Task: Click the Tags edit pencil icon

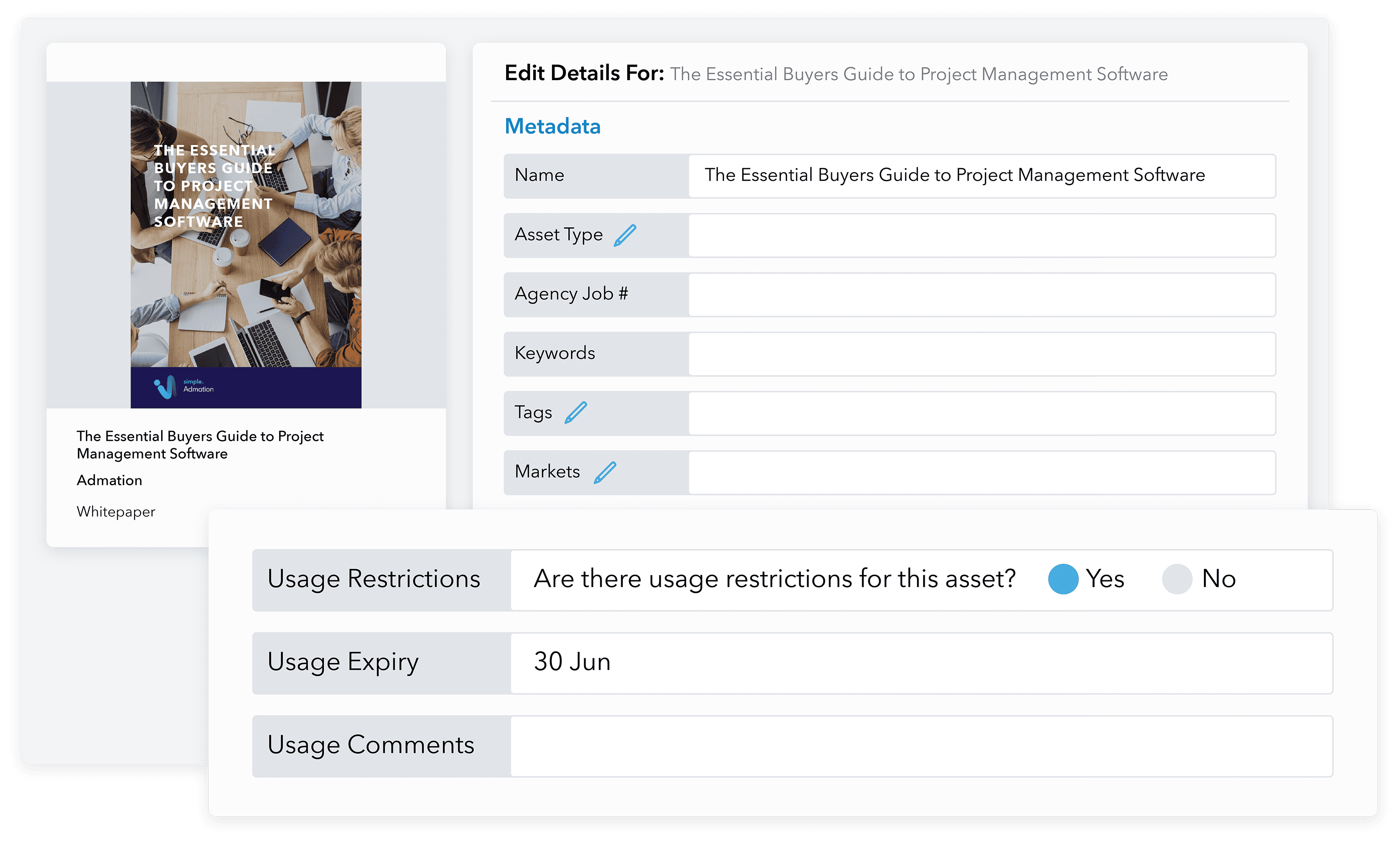Action: [x=575, y=413]
